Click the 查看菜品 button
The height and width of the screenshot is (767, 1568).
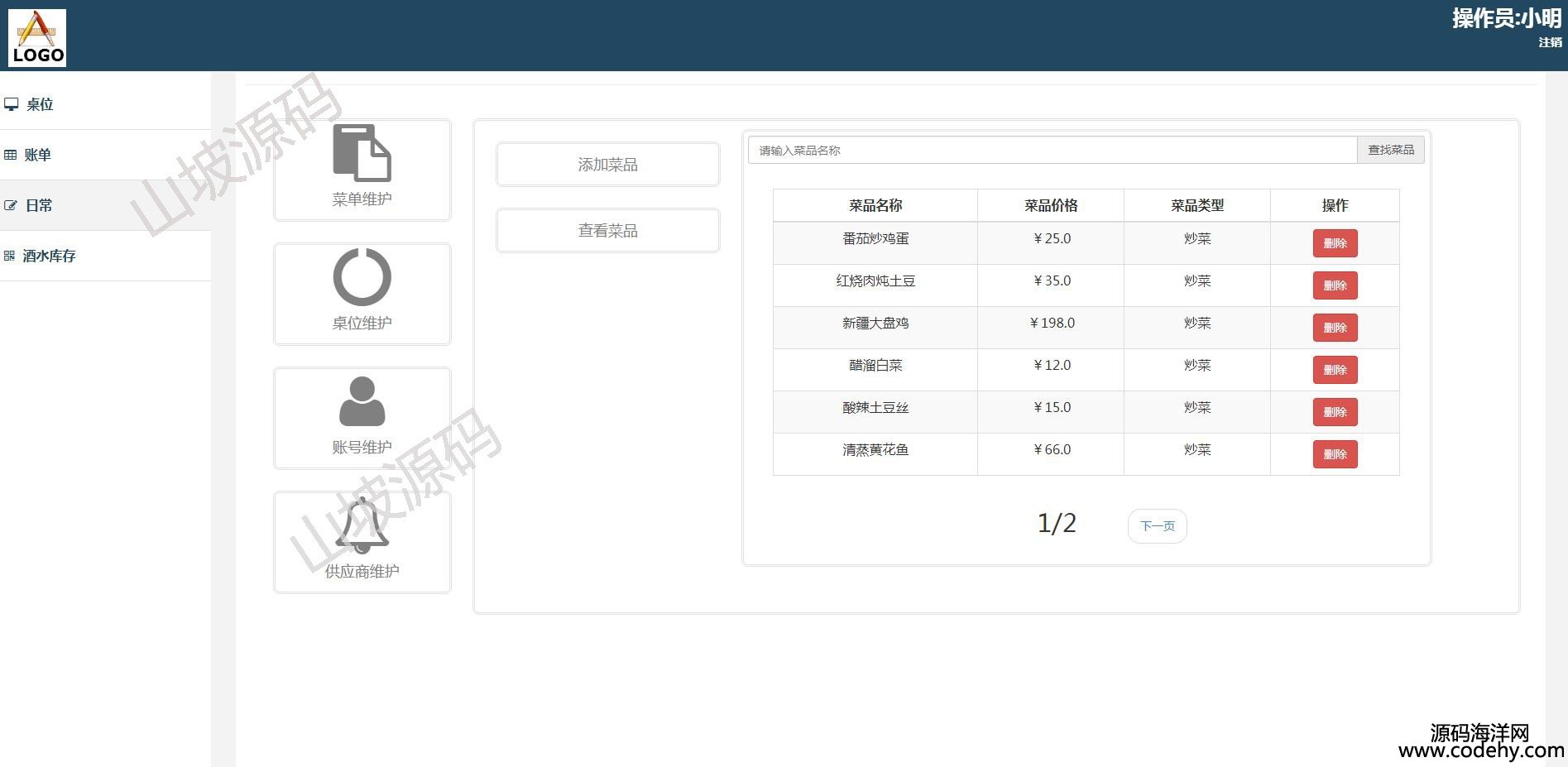tap(607, 231)
